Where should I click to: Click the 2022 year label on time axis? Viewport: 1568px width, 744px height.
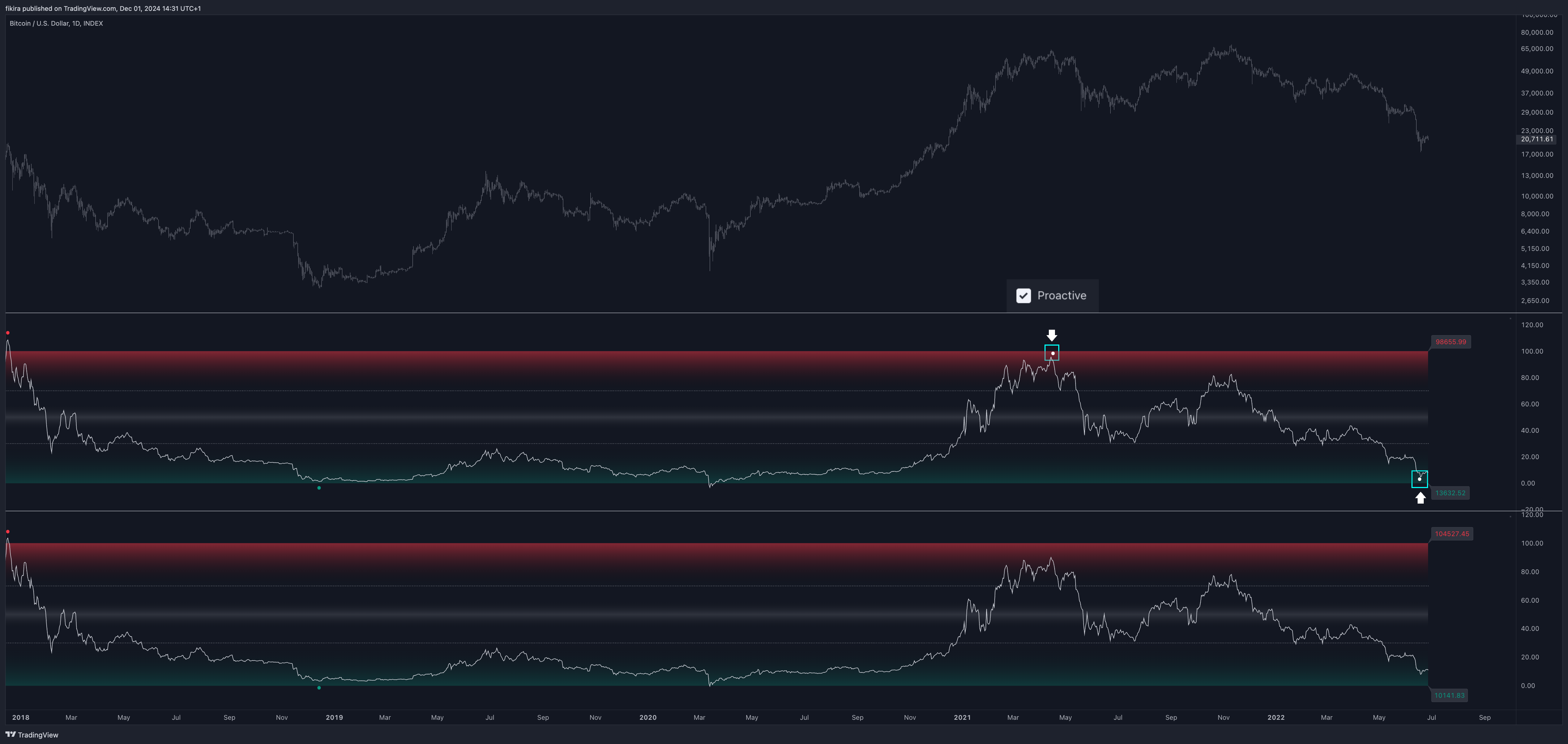click(x=1276, y=717)
